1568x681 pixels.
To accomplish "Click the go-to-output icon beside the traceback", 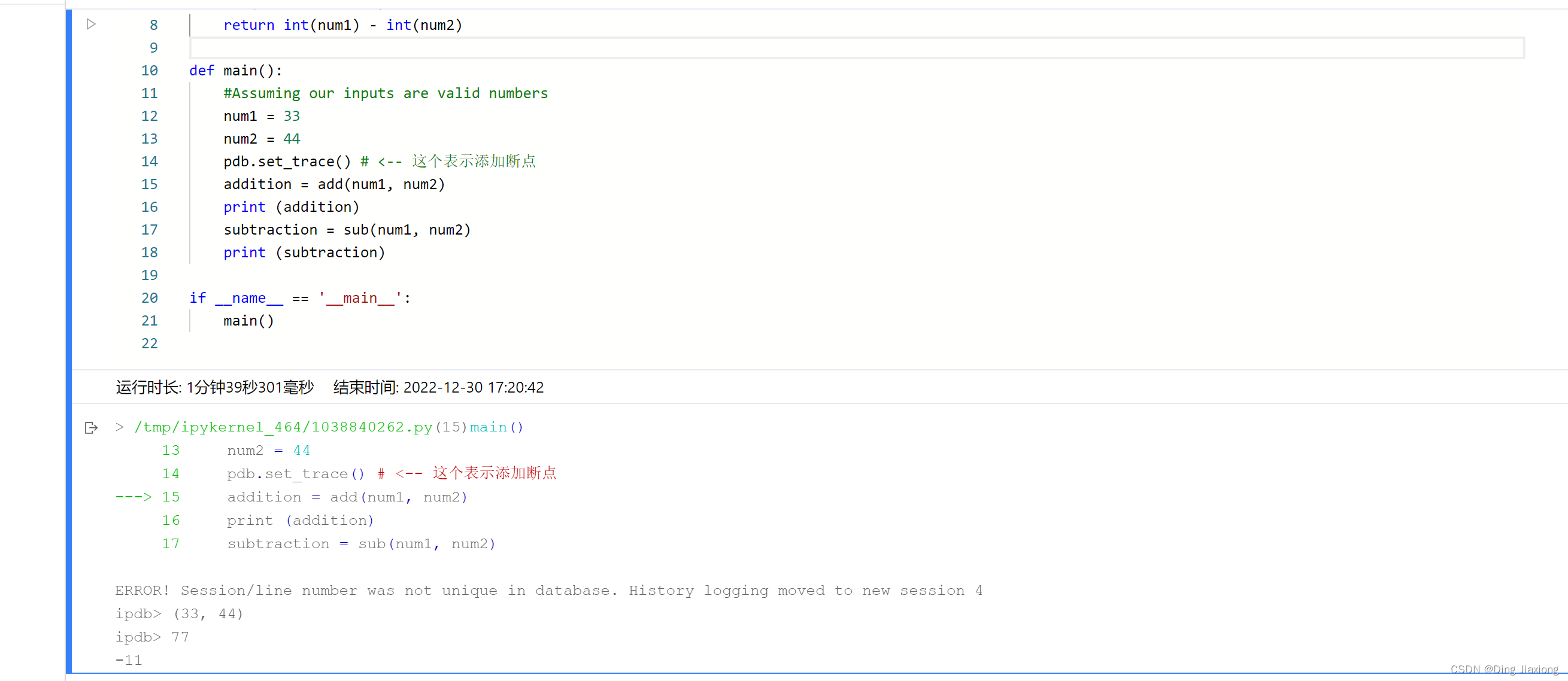I will [x=90, y=428].
